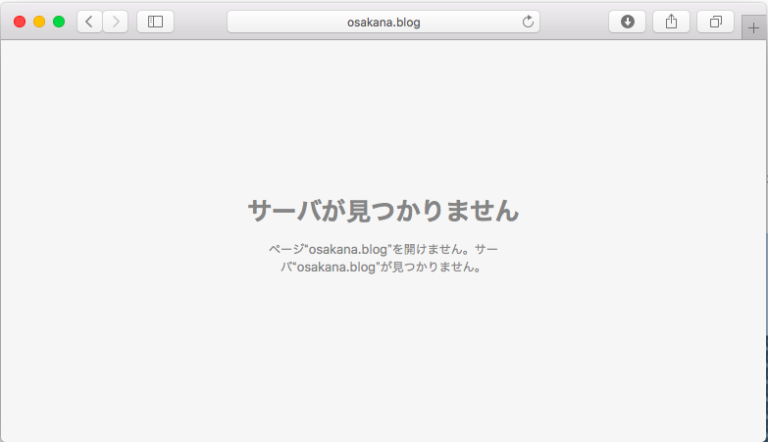The image size is (768, 442).
Task: Minimize the window using yellow button
Action: 39,21
